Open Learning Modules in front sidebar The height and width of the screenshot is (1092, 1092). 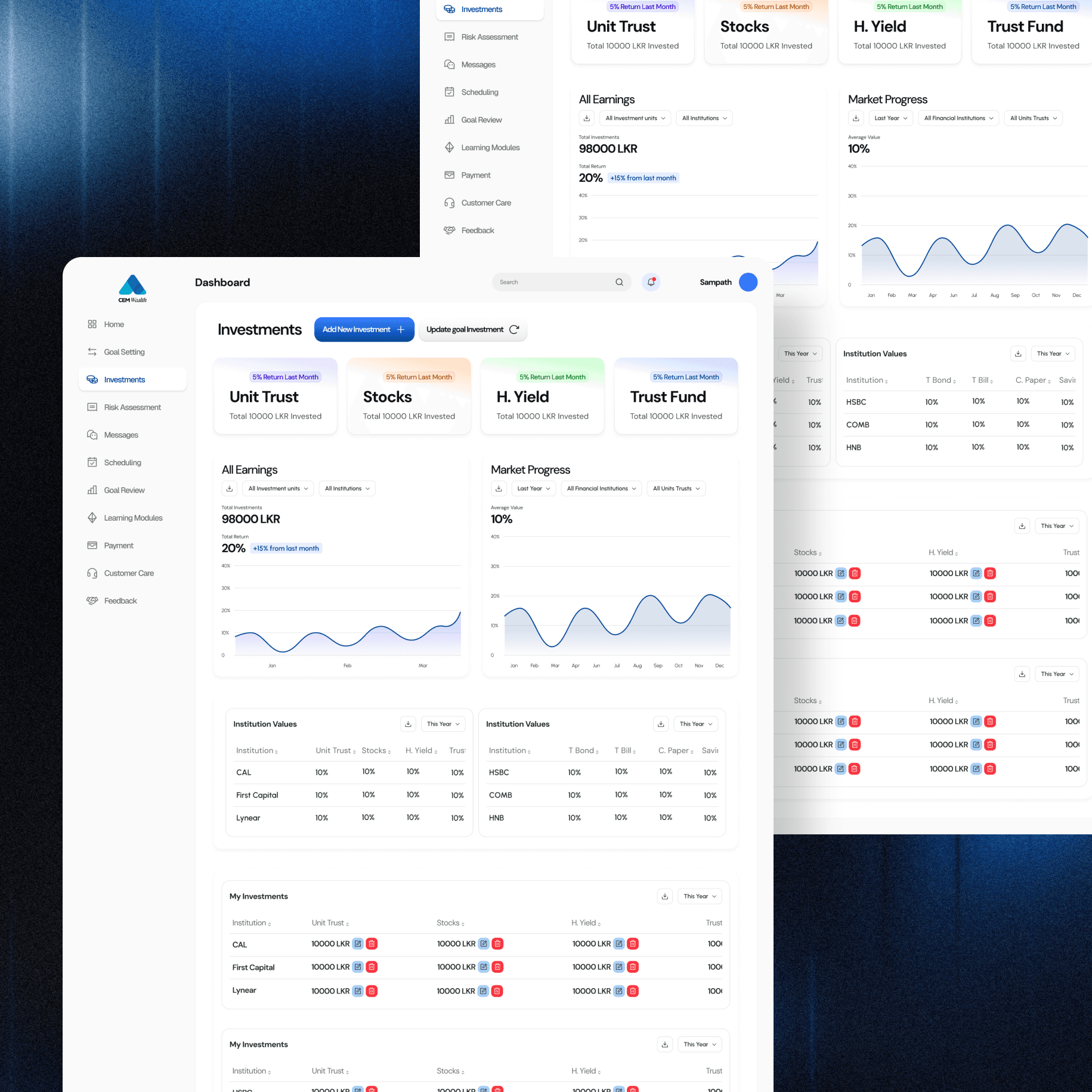[132, 518]
